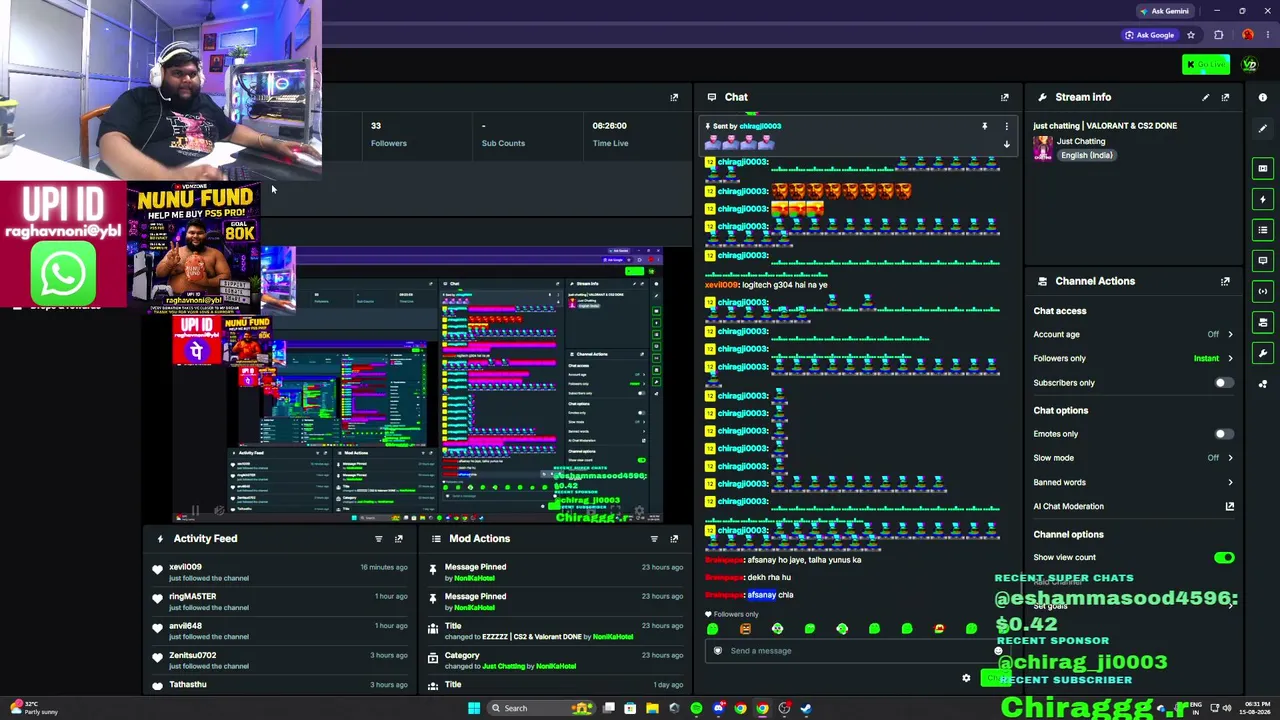Filter the Activity Feed
The height and width of the screenshot is (720, 1280).
[x=378, y=539]
